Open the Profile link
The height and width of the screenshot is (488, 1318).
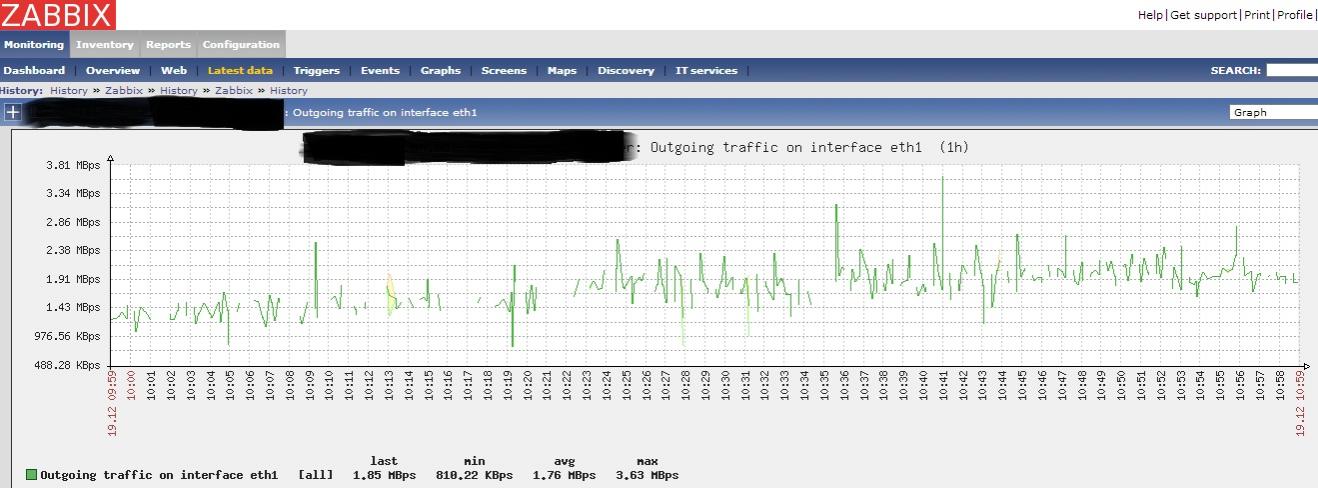coord(1294,15)
